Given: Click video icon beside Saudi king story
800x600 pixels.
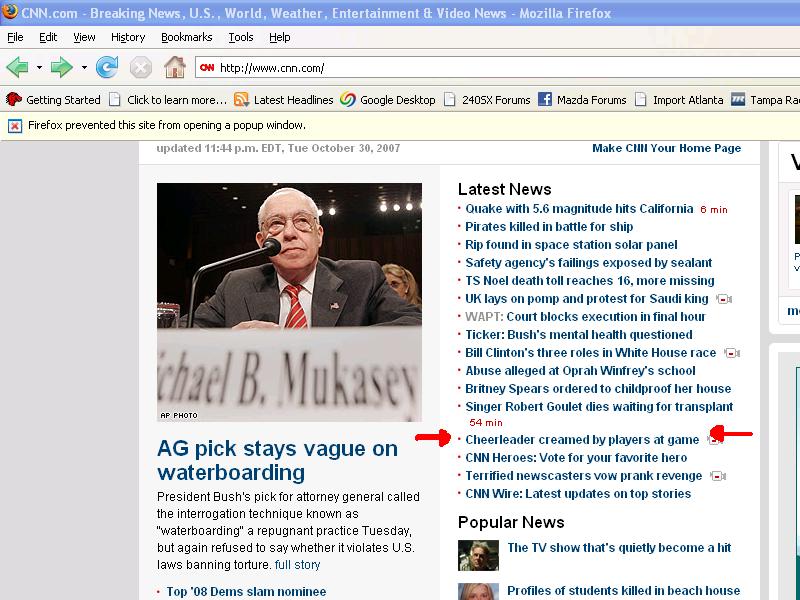Looking at the screenshot, I should (x=724, y=299).
